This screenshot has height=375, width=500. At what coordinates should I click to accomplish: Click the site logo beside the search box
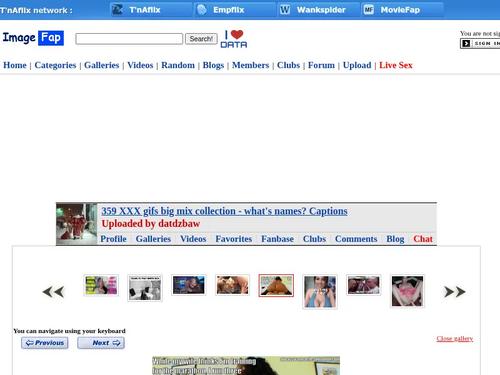pos(33,38)
